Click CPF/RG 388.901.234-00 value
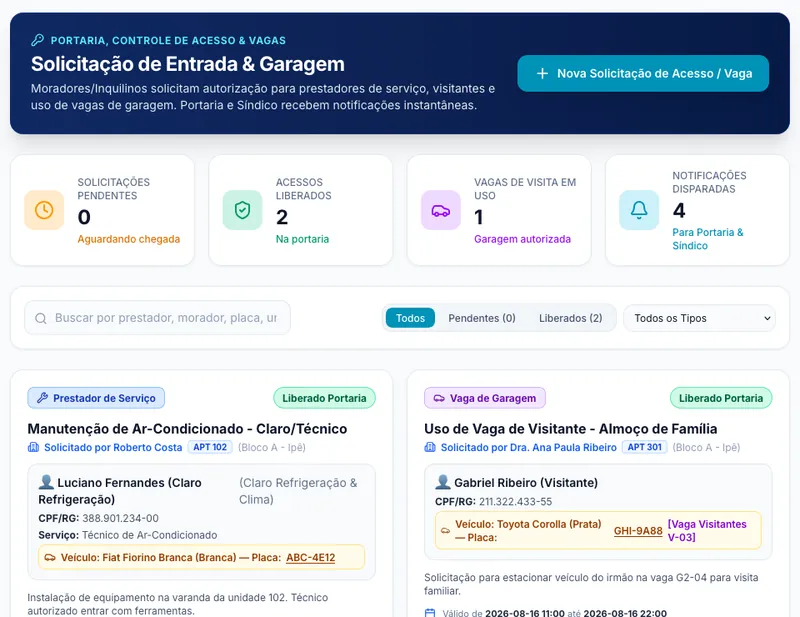 [x=120, y=519]
